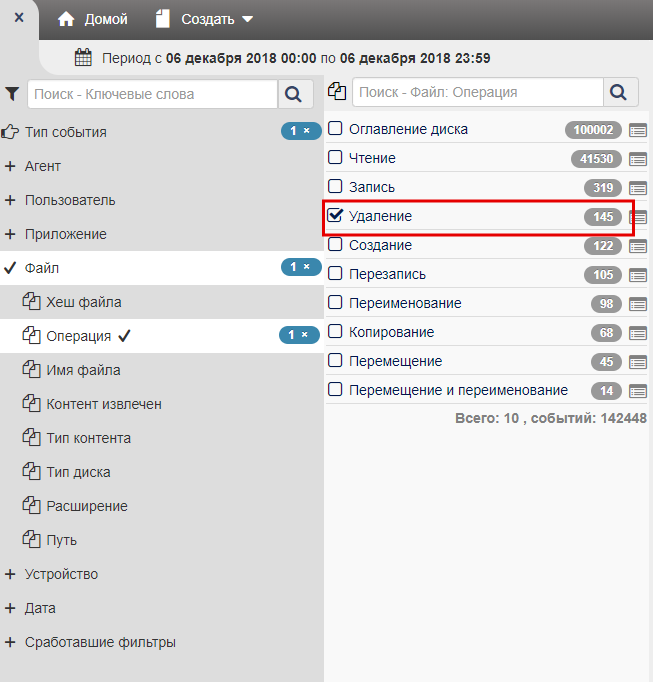Open the Создать dropdown menu
The width and height of the screenshot is (653, 682).
(205, 19)
